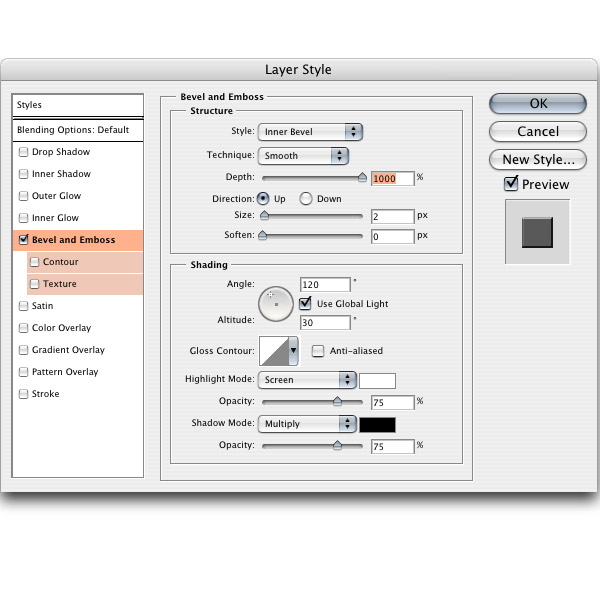Uncheck the Bevel and Emboss checkbox
The width and height of the screenshot is (600, 600).
pyautogui.click(x=23, y=240)
